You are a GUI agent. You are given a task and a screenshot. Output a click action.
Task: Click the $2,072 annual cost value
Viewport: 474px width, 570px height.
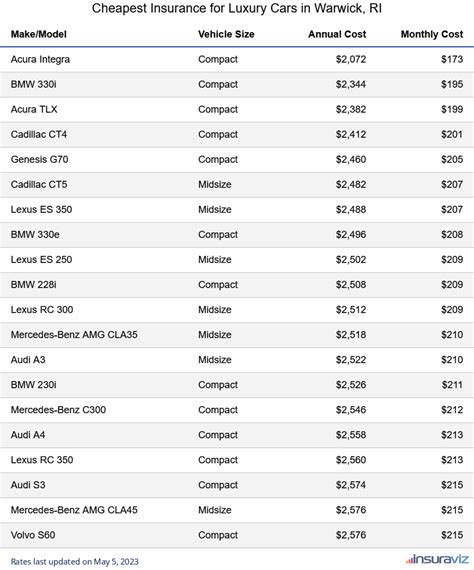point(351,59)
